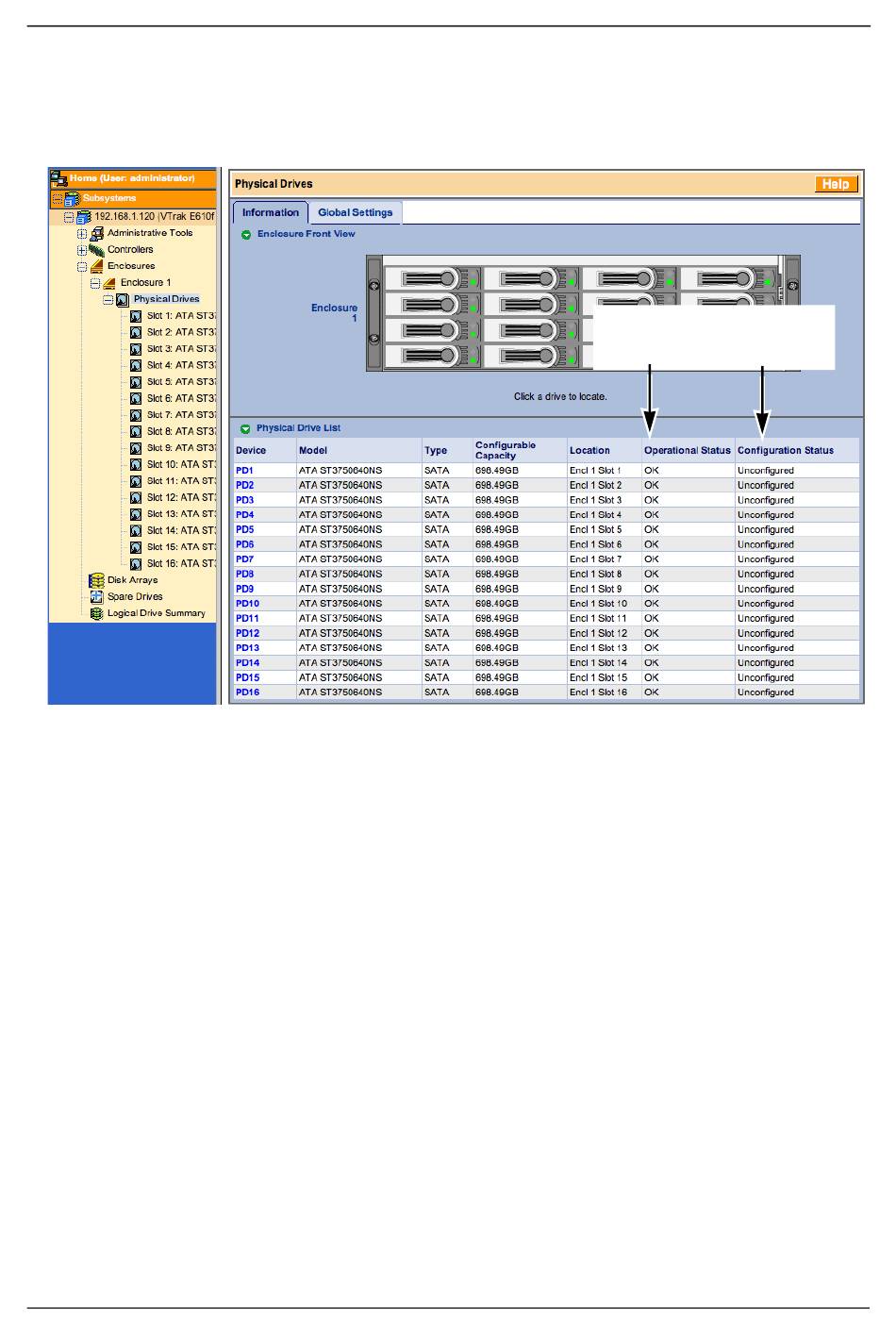Open the PD2 device link
The height and width of the screenshot is (1334, 896).
pos(244,486)
